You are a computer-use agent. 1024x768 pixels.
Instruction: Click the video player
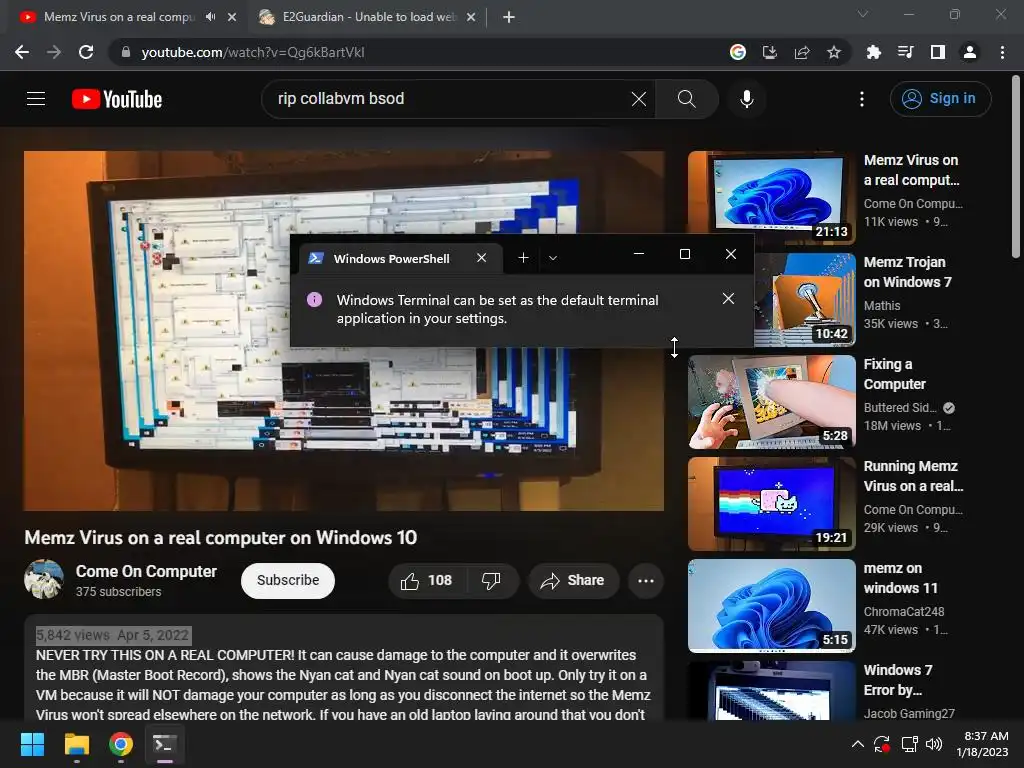pos(344,330)
